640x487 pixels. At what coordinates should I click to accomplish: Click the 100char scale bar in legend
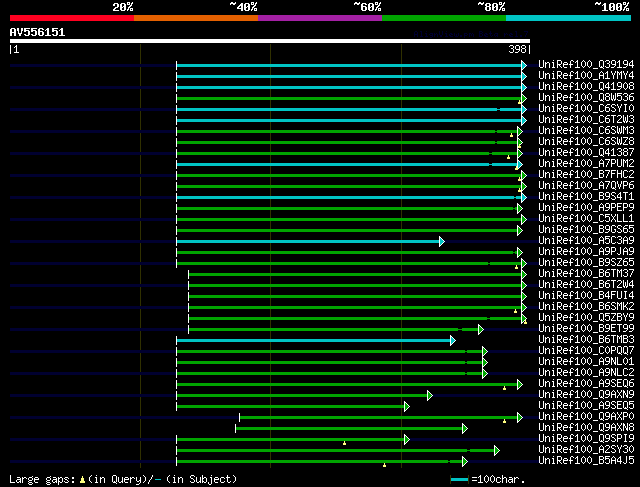click(x=460, y=479)
